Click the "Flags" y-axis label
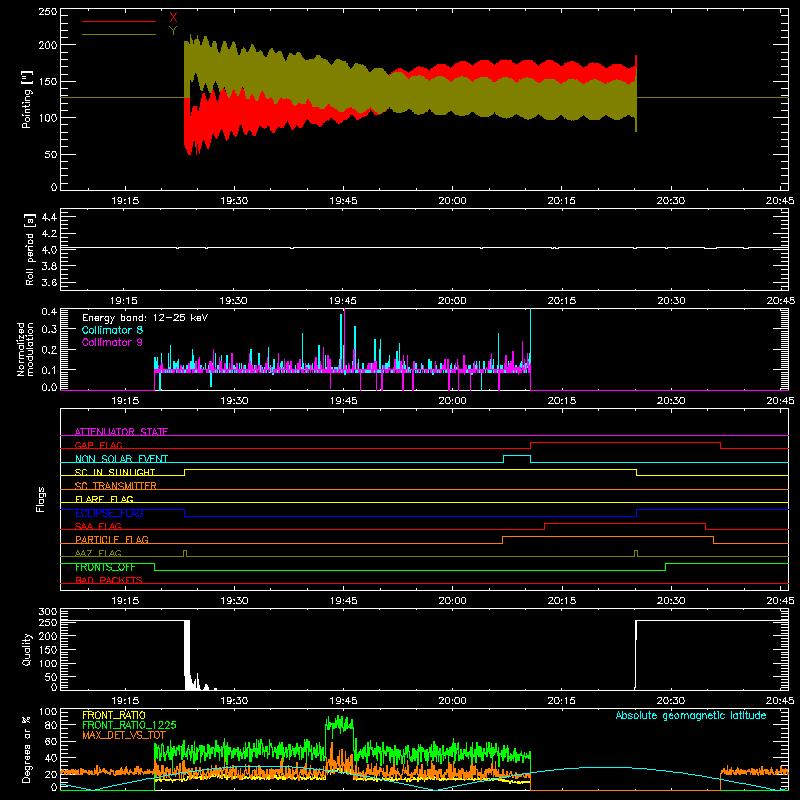The width and height of the screenshot is (800, 800). tap(41, 499)
